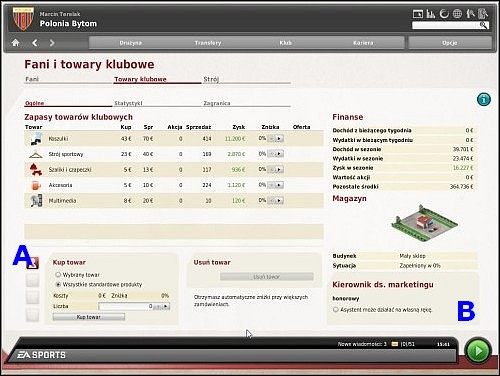
Task: Increase Liczba quantity with arrow
Action: pos(166,306)
